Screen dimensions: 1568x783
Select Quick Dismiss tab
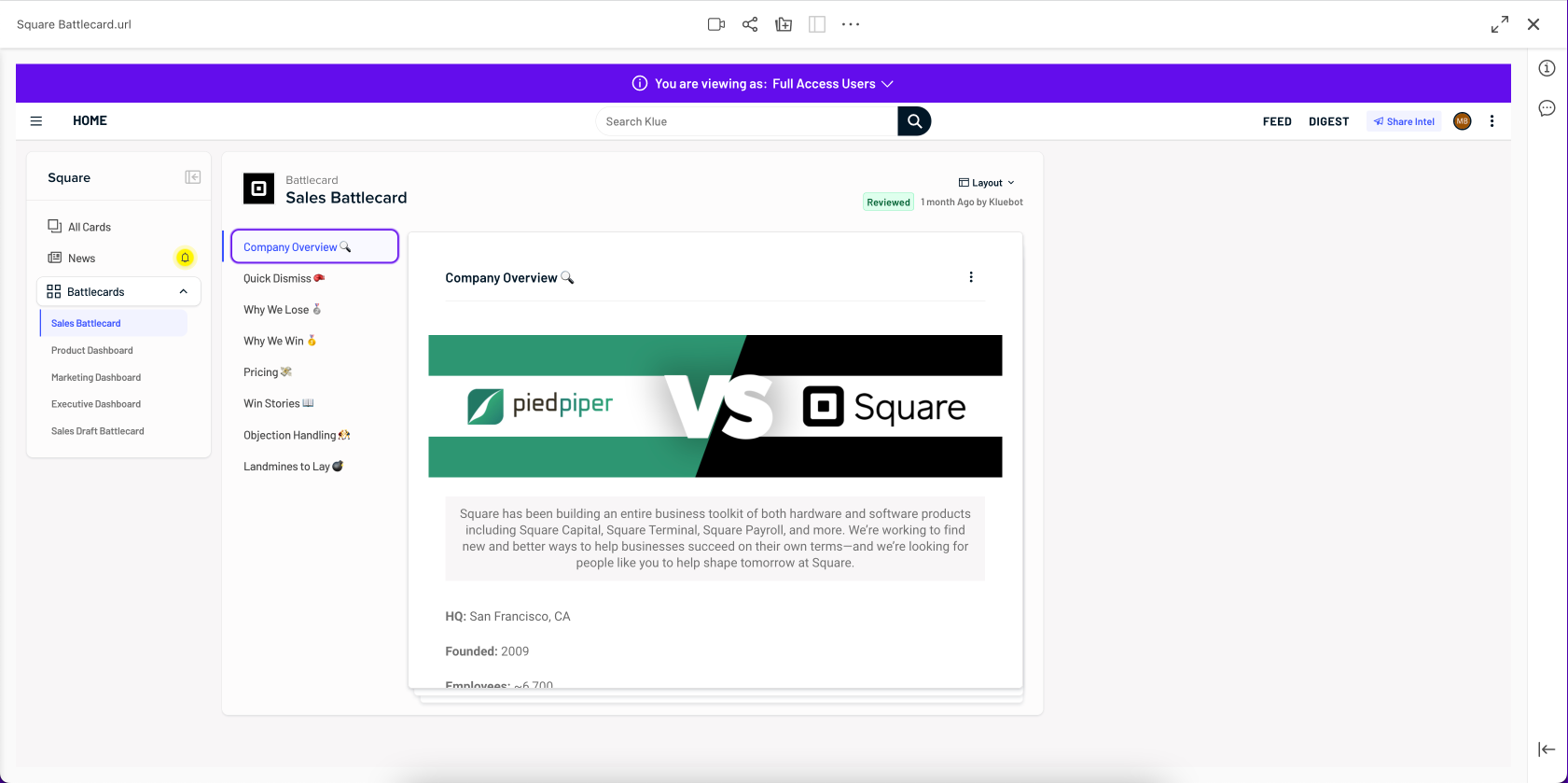(278, 279)
